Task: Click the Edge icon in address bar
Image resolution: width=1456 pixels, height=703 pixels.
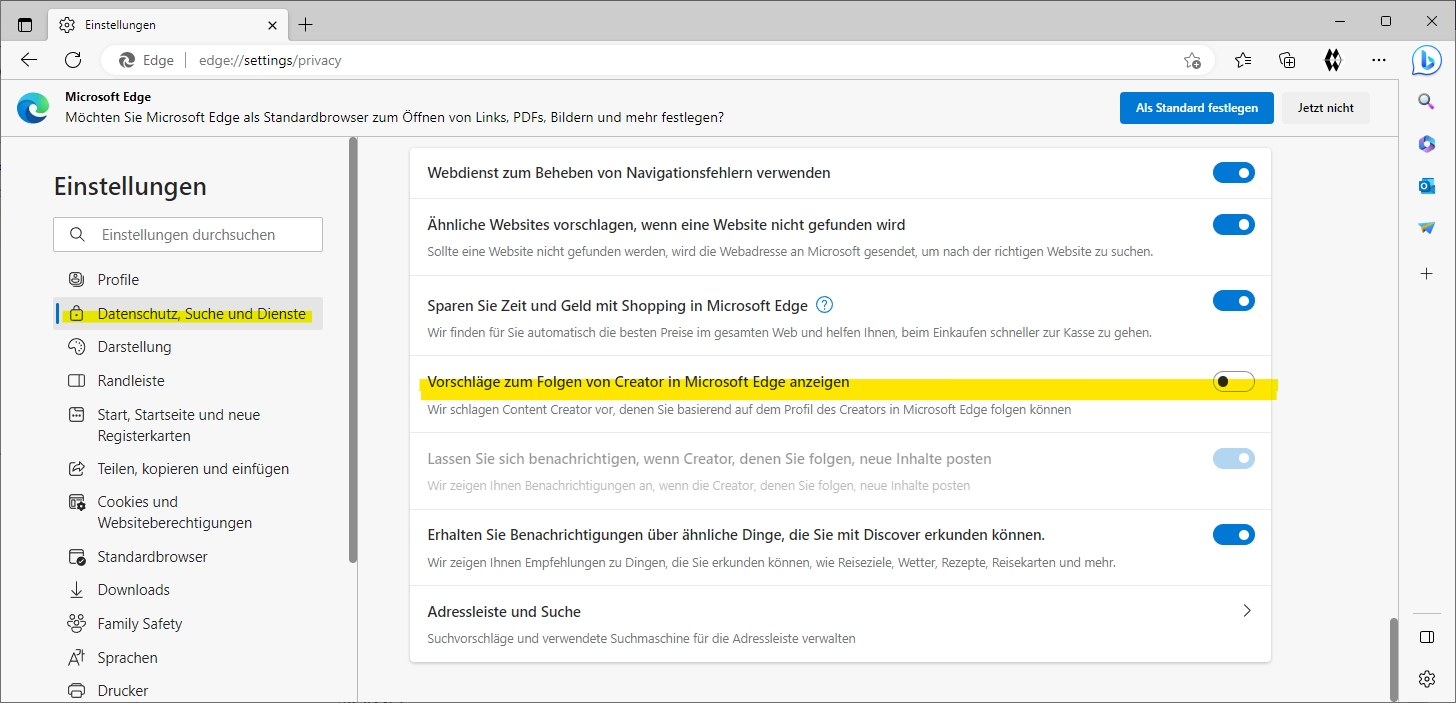Action: (127, 60)
